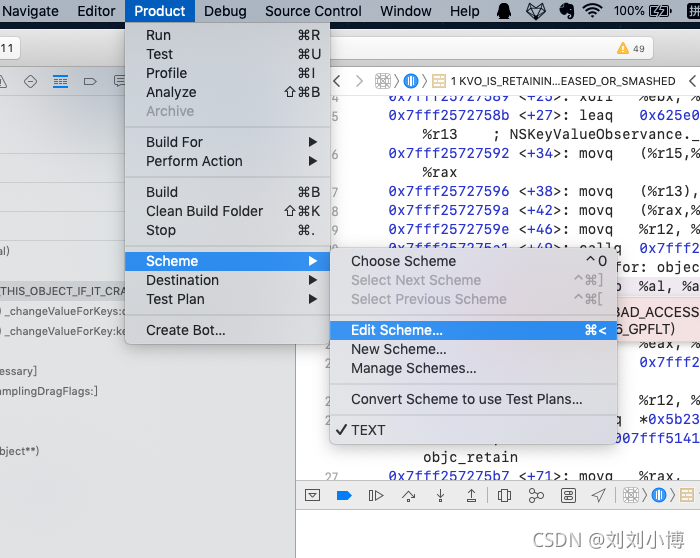The height and width of the screenshot is (558, 700).
Task: Click the thread icon in the jump bar
Action: (x=411, y=81)
